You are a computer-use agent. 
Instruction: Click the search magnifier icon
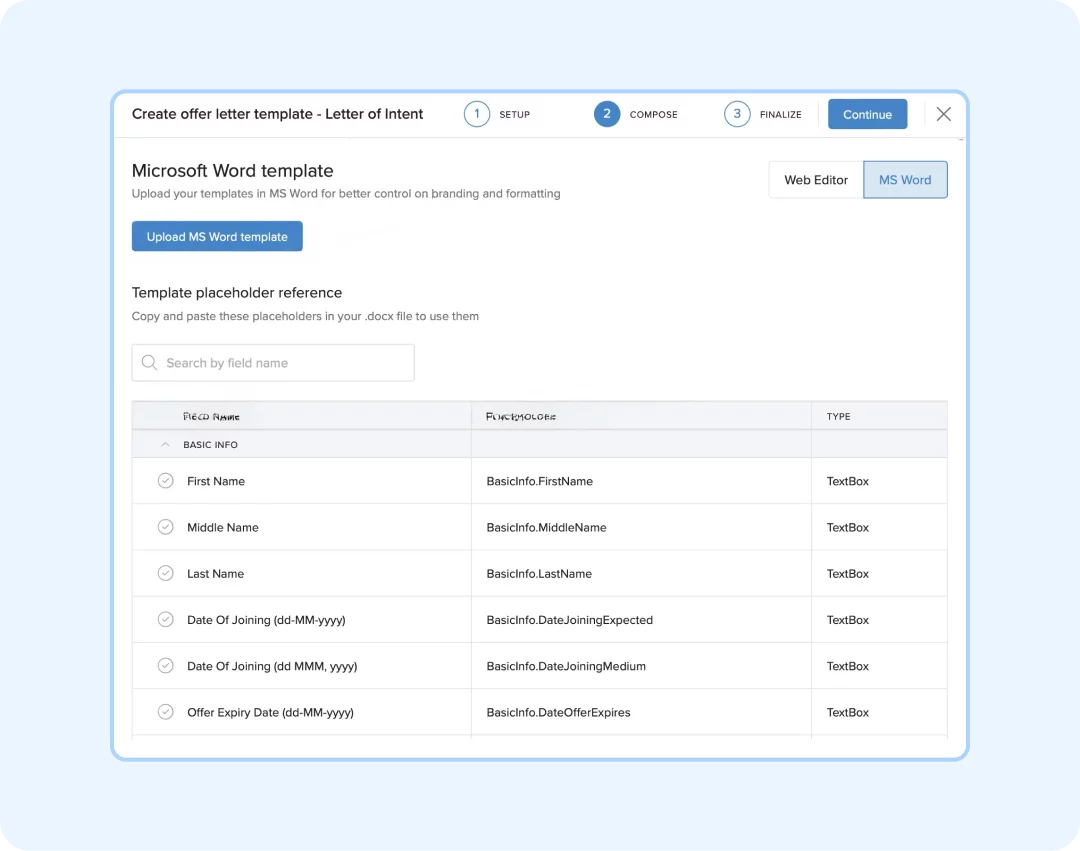point(149,362)
